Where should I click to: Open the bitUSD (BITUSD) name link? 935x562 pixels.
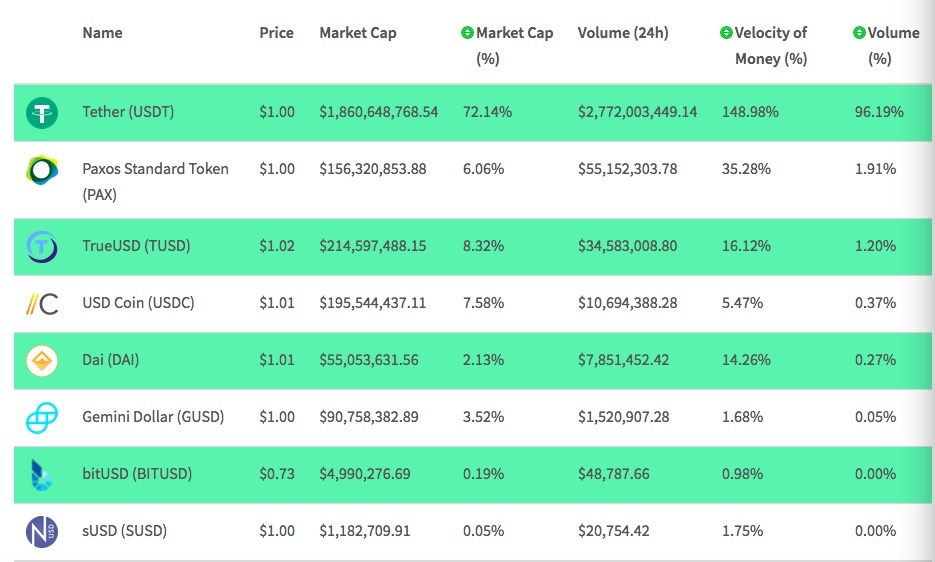(x=137, y=474)
